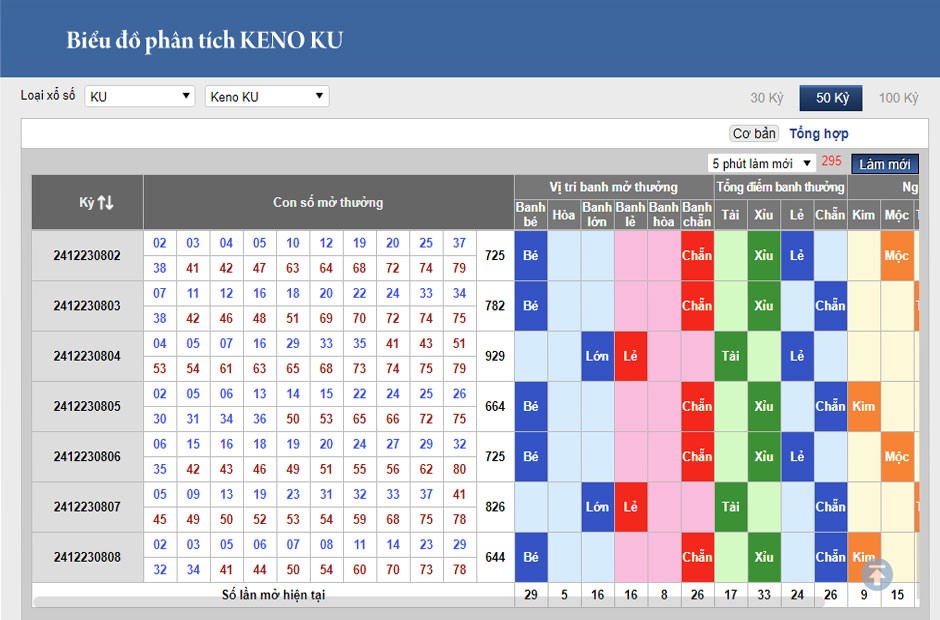Image resolution: width=940 pixels, height=620 pixels.
Task: Click the Loại xổ số label
Action: click(x=48, y=95)
